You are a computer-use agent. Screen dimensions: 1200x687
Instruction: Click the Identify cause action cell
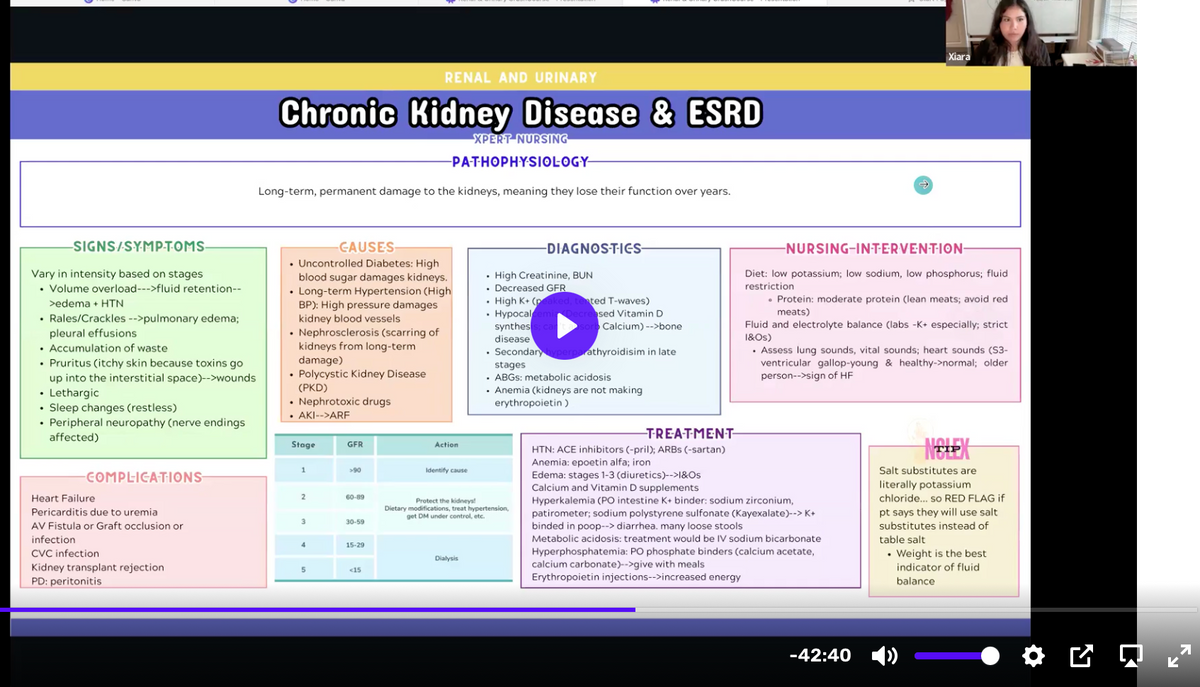pos(447,470)
